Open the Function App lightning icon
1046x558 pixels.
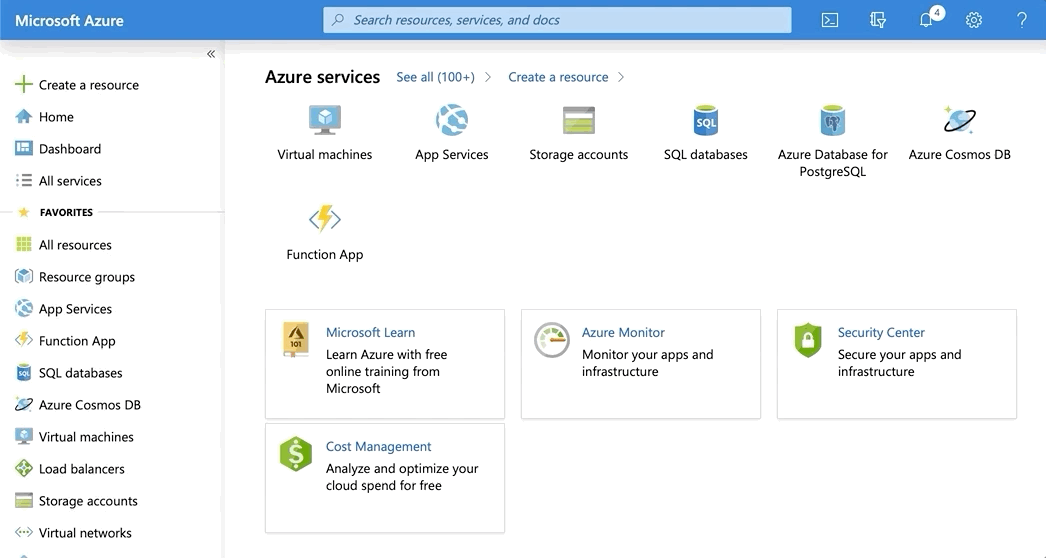point(325,220)
